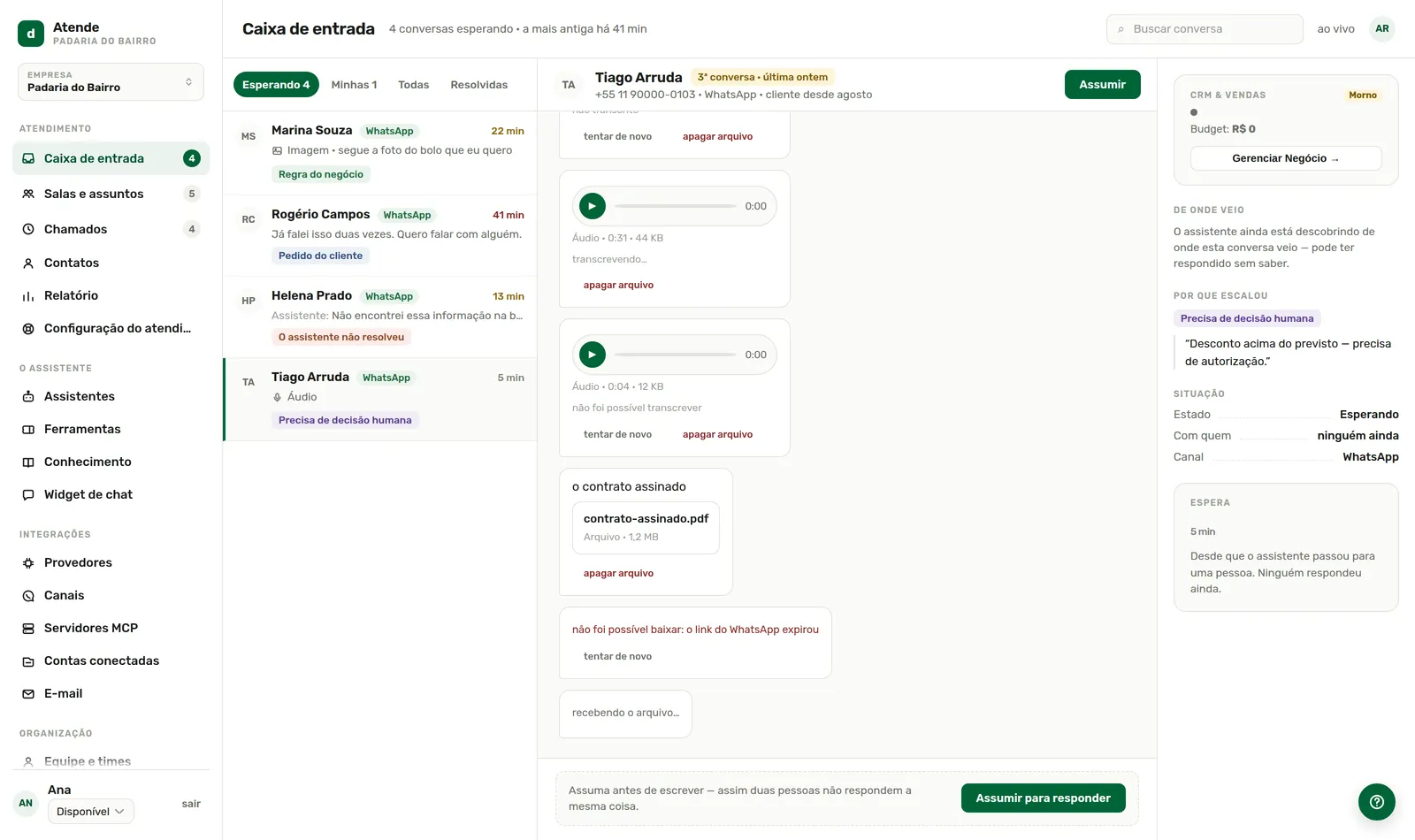Open Contatos person icon
Screen dimensions: 1415x840
tap(28, 263)
